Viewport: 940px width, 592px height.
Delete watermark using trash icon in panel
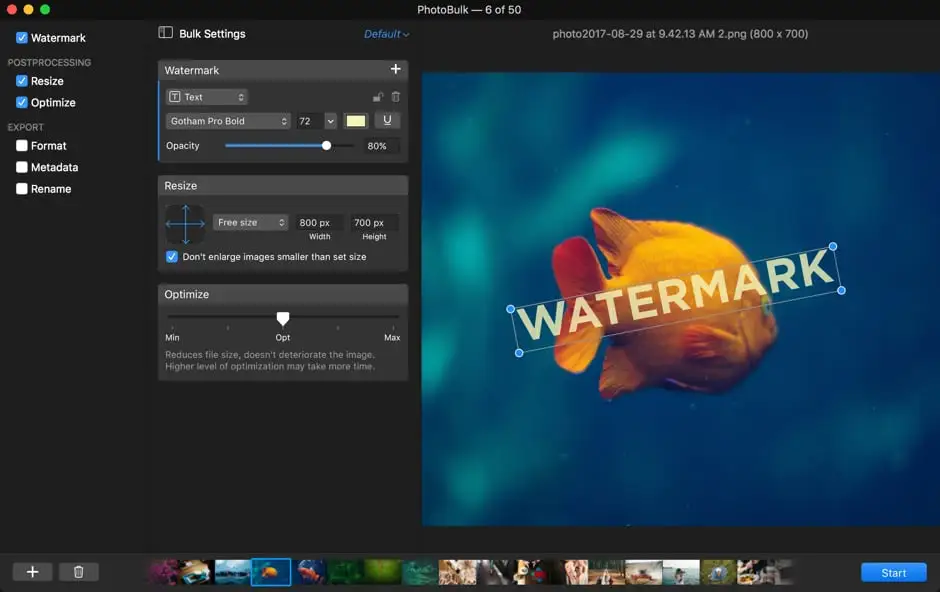tap(395, 97)
